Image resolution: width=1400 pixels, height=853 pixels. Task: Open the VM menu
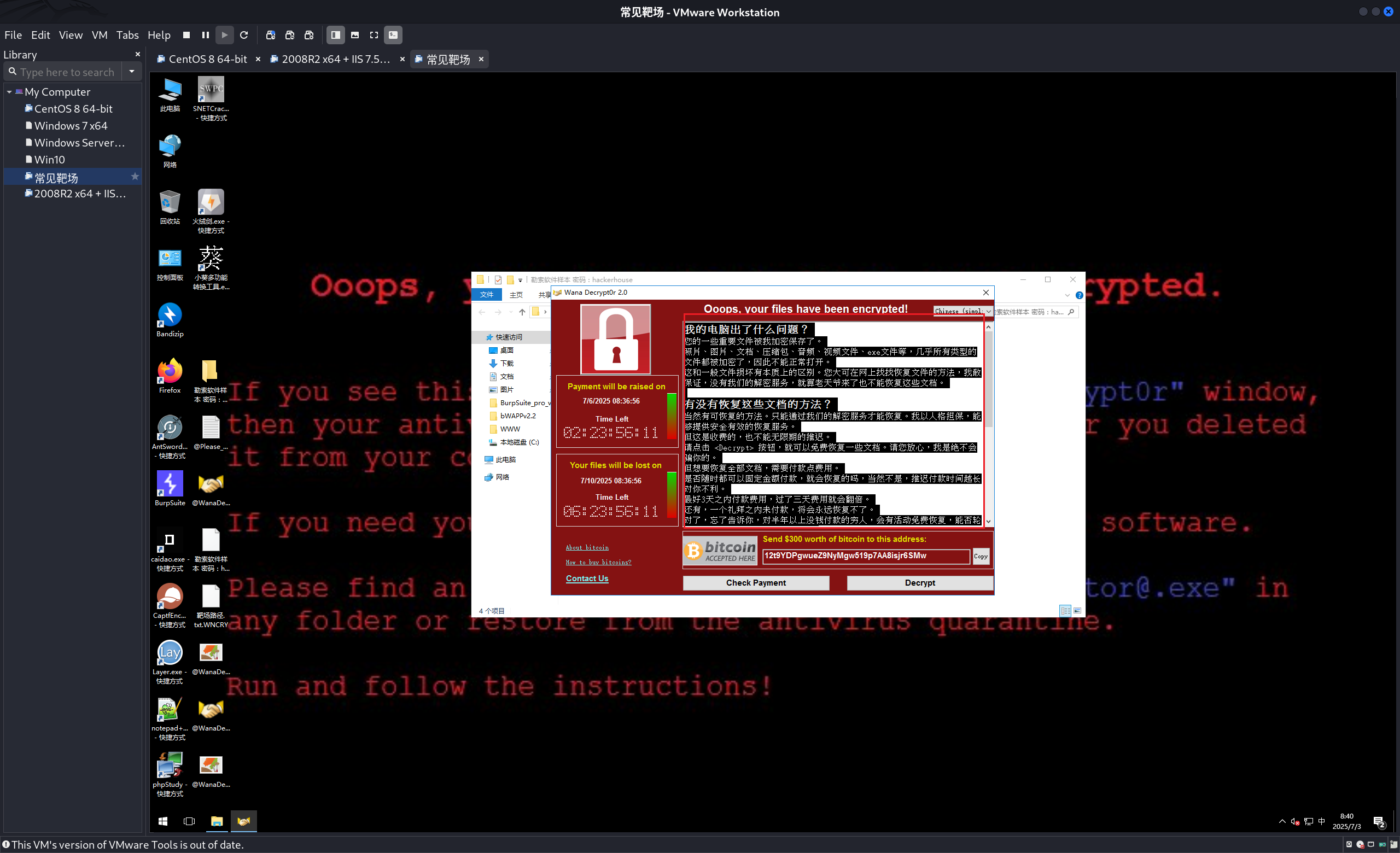[x=100, y=35]
